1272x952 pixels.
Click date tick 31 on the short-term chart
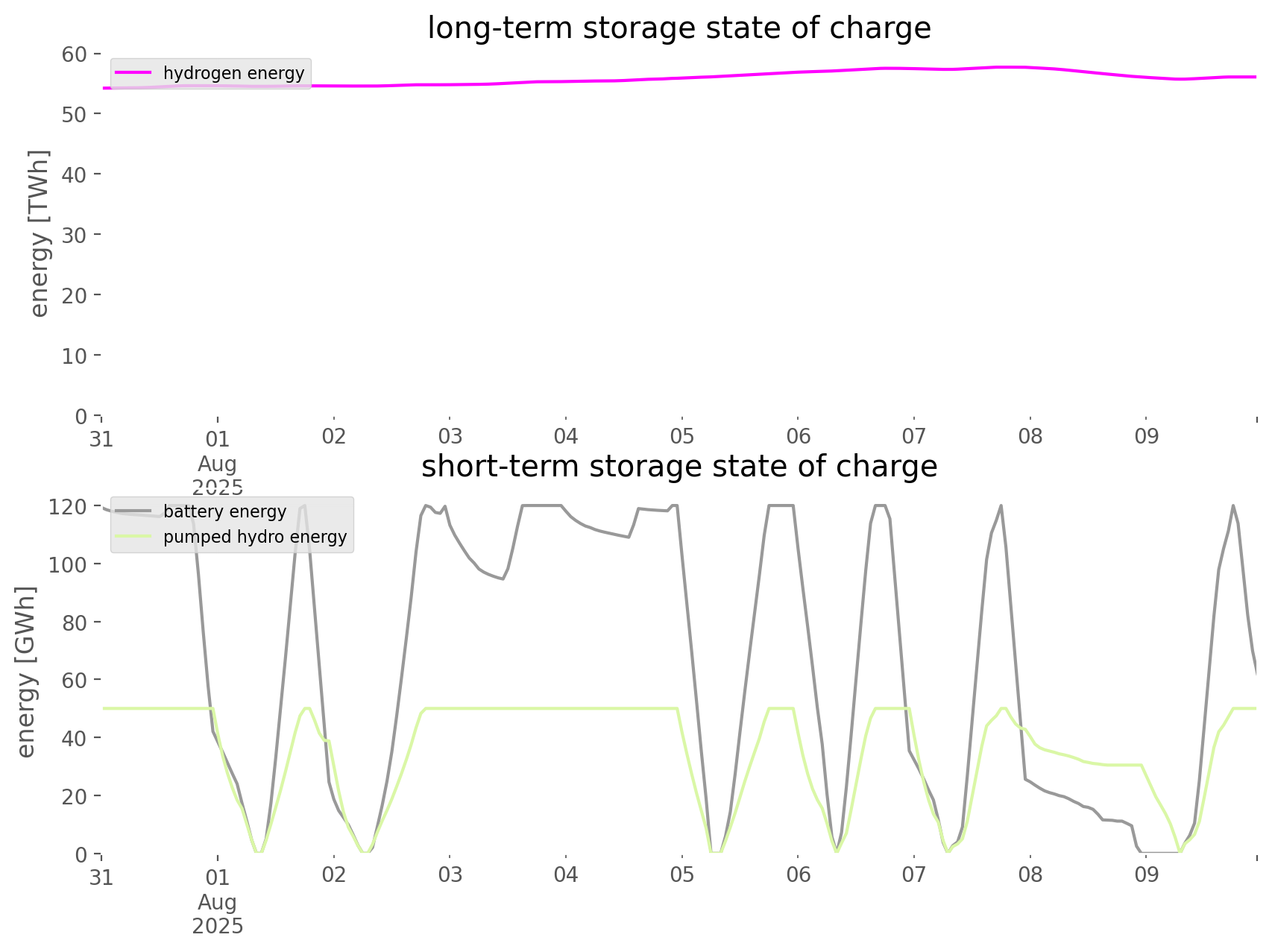click(x=101, y=877)
